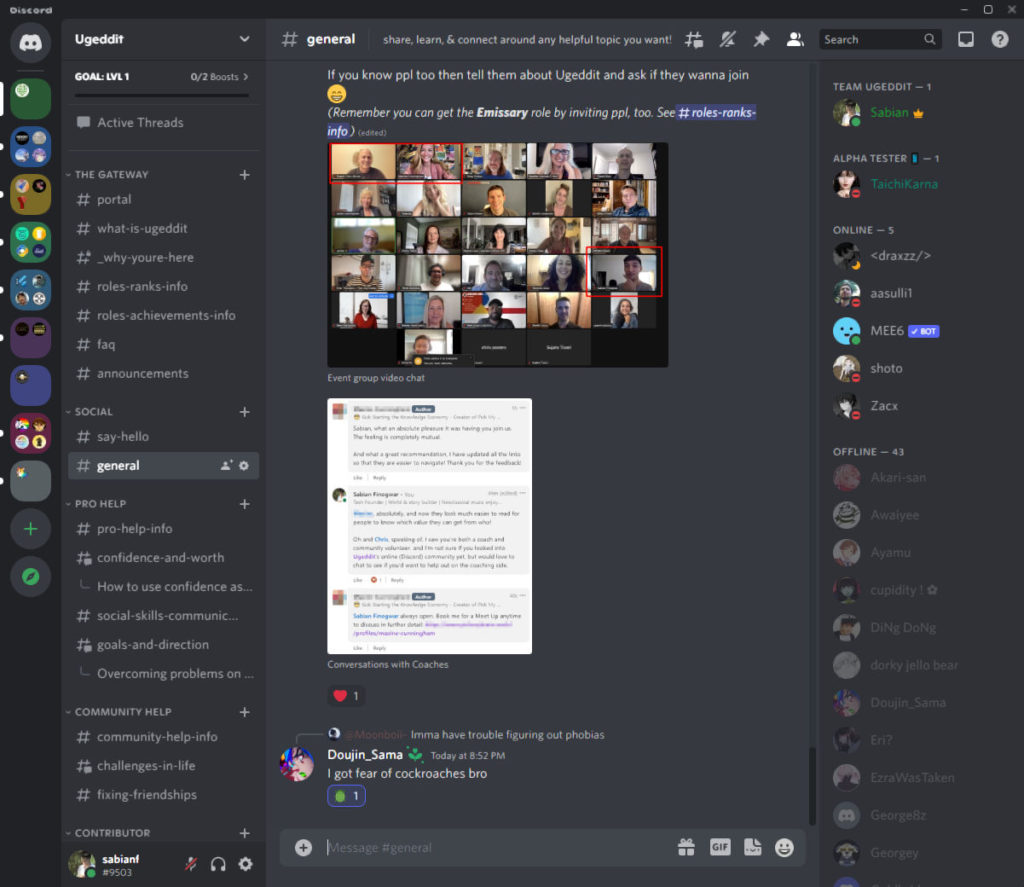The height and width of the screenshot is (887, 1024).
Task: Click Sabian in the member list
Action: (x=889, y=112)
